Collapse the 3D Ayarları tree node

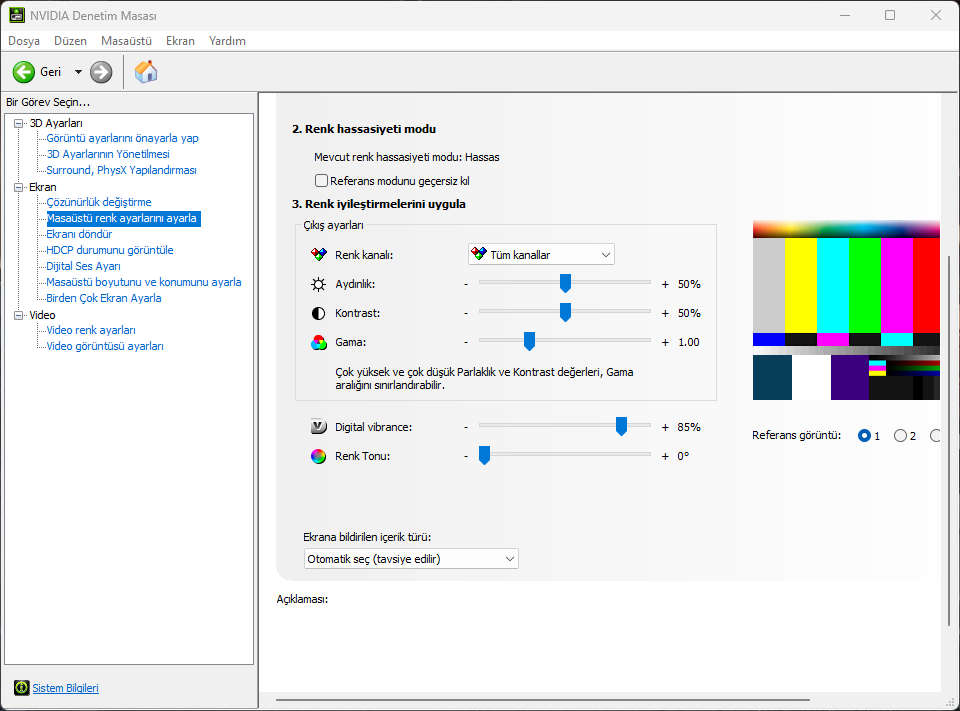click(18, 123)
